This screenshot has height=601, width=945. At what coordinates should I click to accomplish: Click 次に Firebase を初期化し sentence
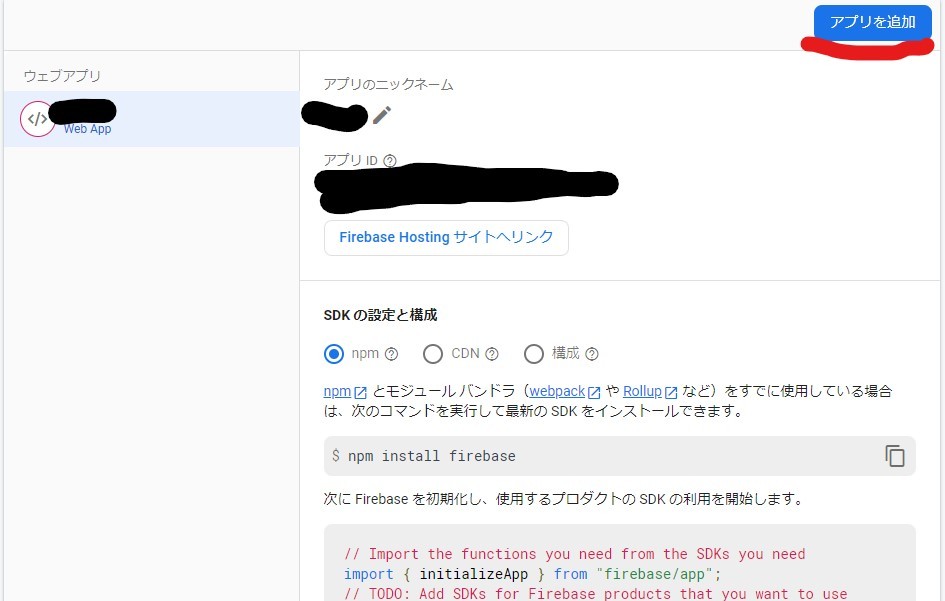[x=563, y=499]
